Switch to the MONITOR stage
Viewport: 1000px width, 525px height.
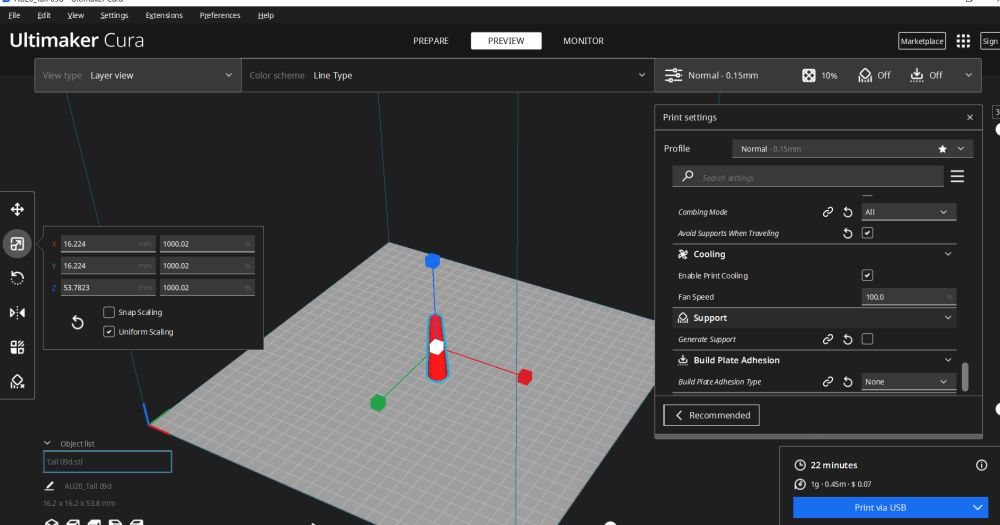(584, 41)
